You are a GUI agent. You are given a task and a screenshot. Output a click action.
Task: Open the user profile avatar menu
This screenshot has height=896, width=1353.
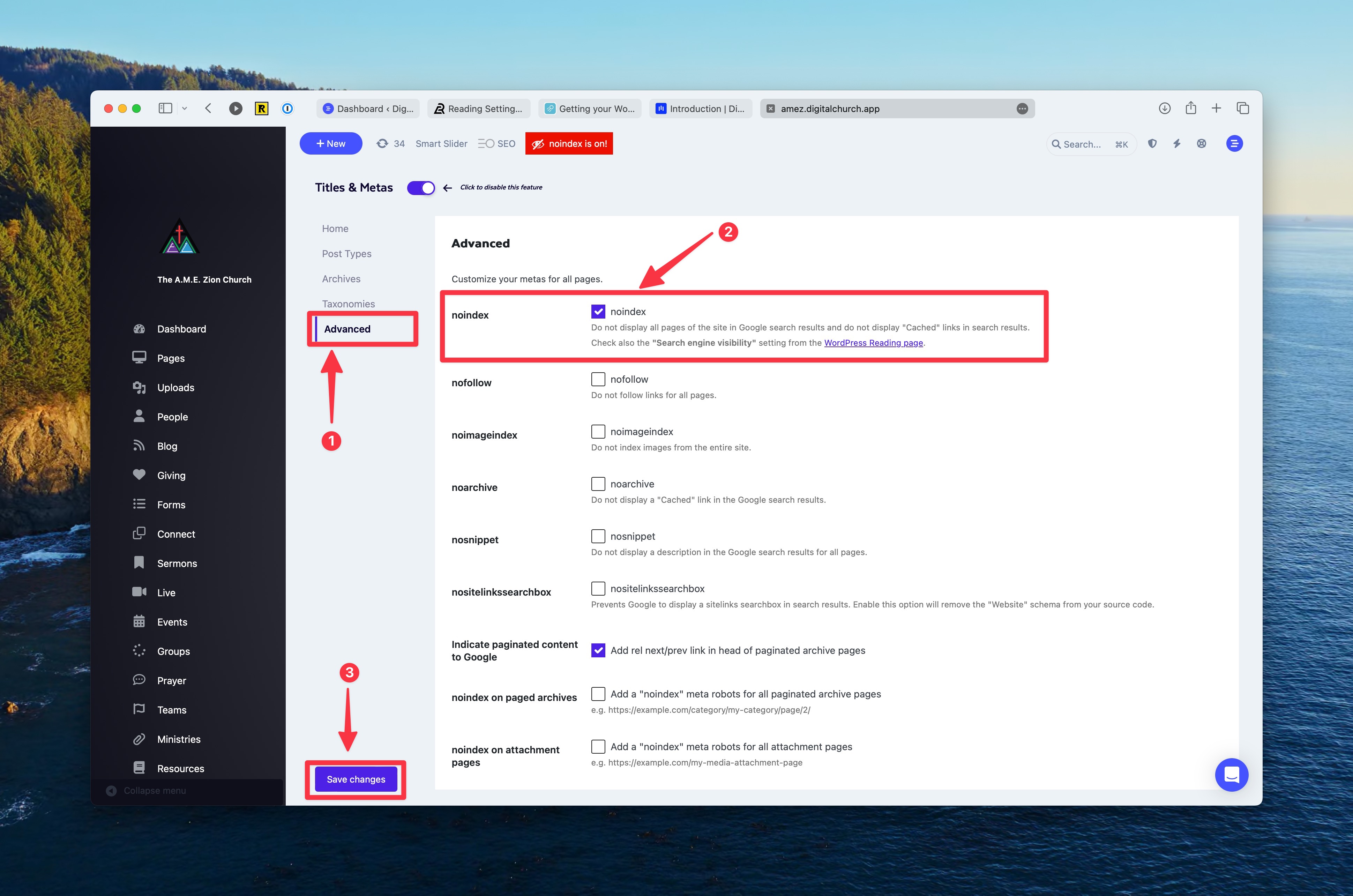tap(1235, 143)
